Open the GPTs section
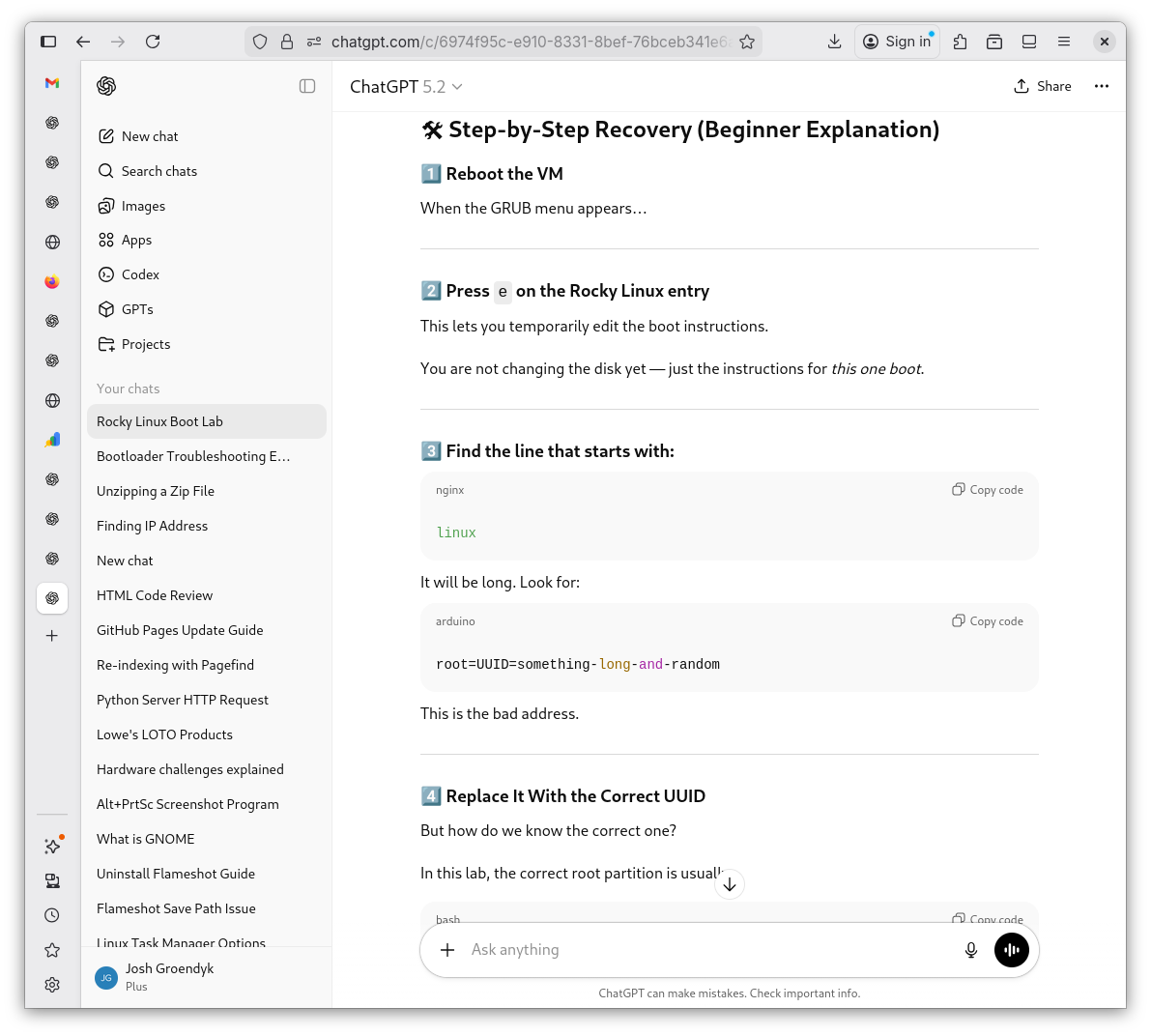Image resolution: width=1151 pixels, height=1036 pixels. 137,309
